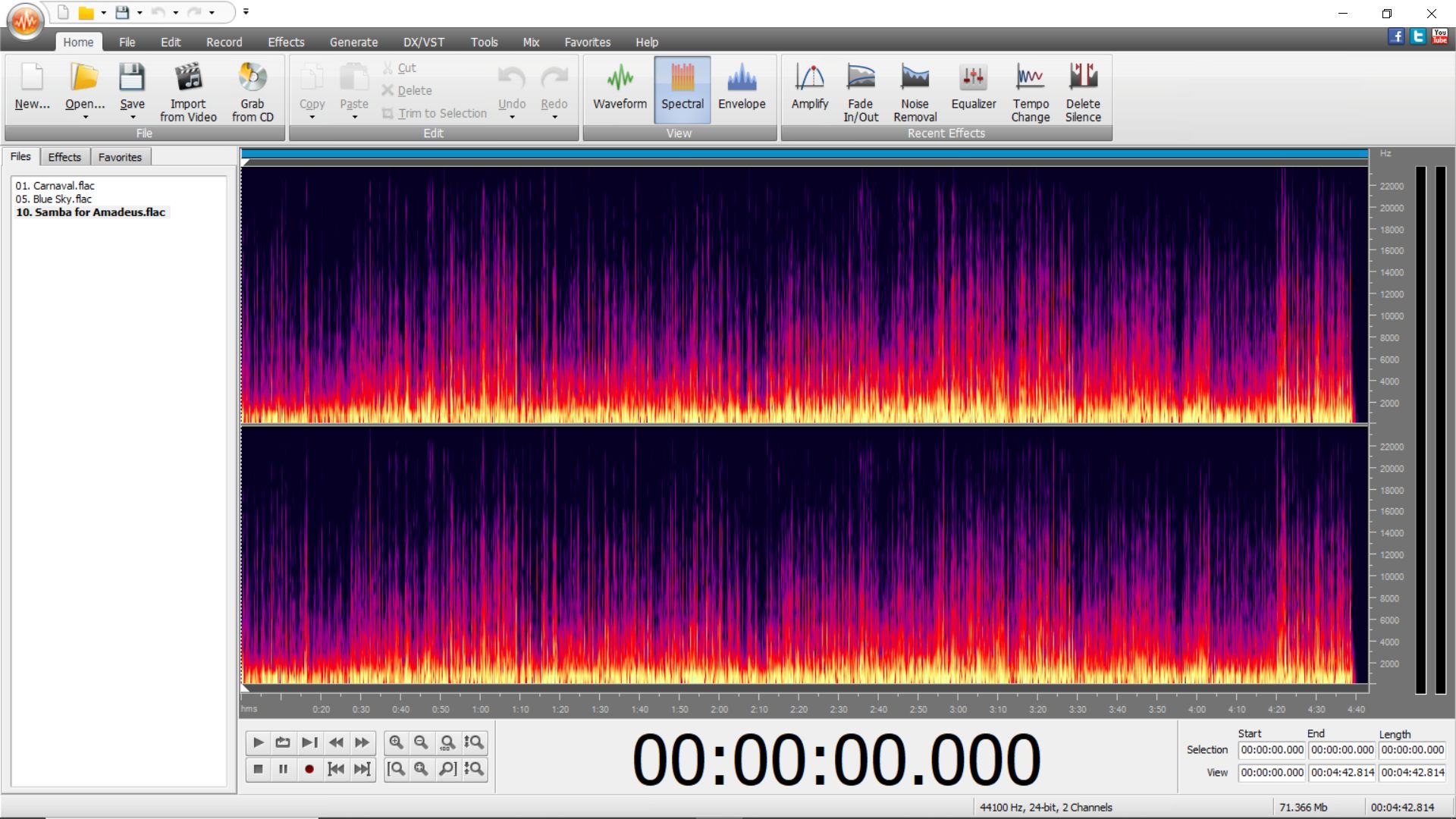The height and width of the screenshot is (819, 1456).
Task: Open the Quick Access Toolbar customize dropdown
Action: [x=246, y=12]
